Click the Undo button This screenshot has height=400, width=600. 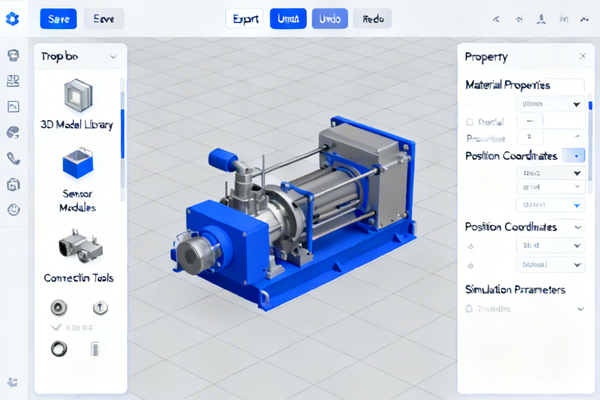pyautogui.click(x=330, y=19)
